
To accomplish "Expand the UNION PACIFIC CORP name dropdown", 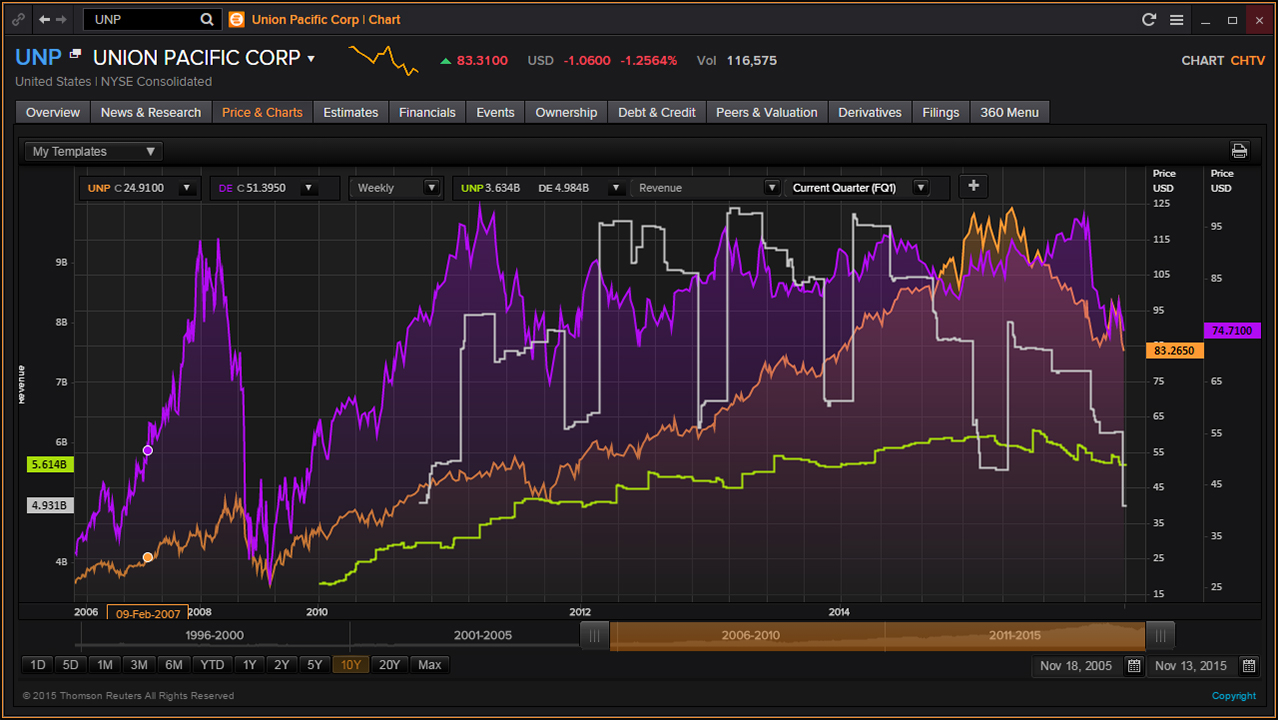I will 311,58.
